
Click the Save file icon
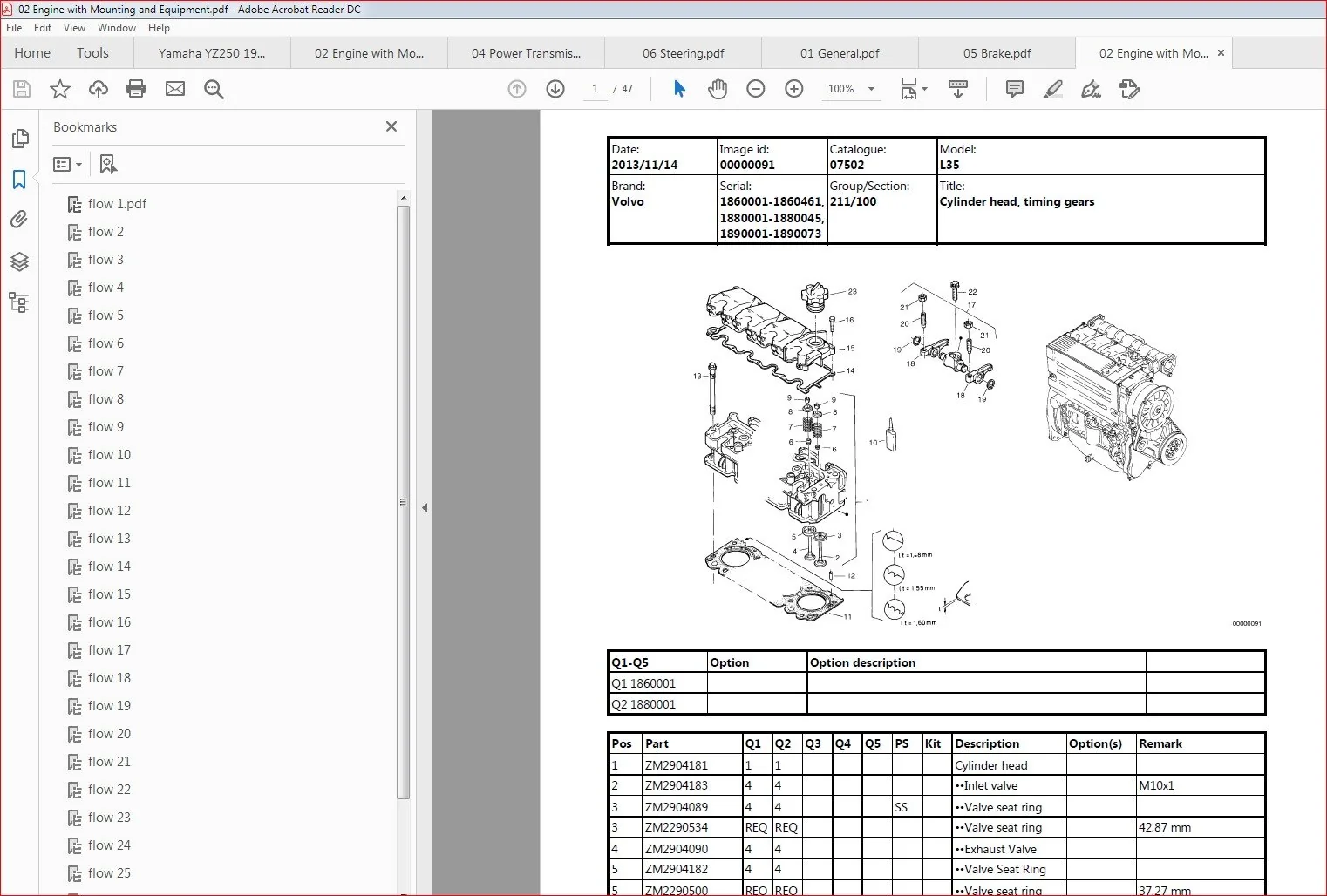point(22,89)
